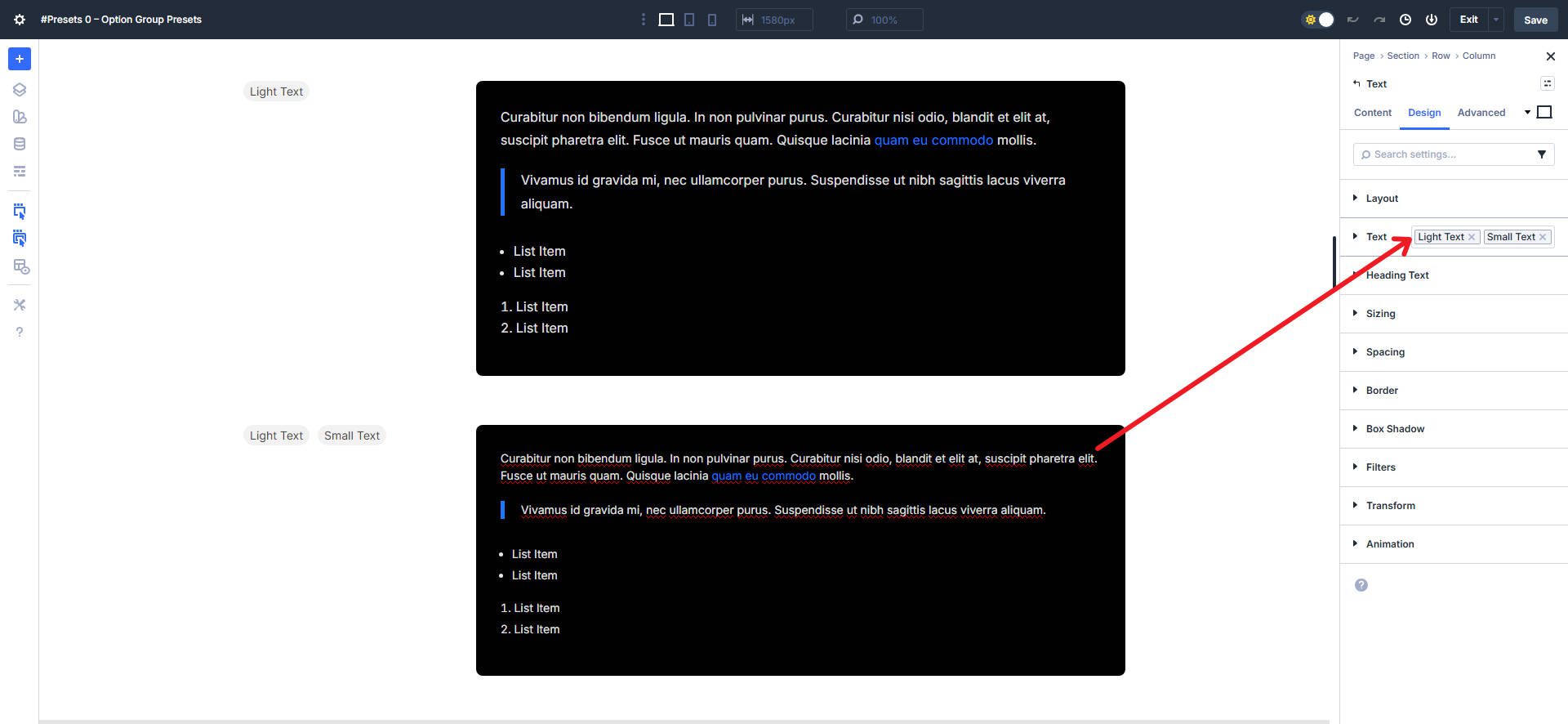Toggle light/dark theme switch
Screen dimensions: 1568x724
tap(1318, 20)
